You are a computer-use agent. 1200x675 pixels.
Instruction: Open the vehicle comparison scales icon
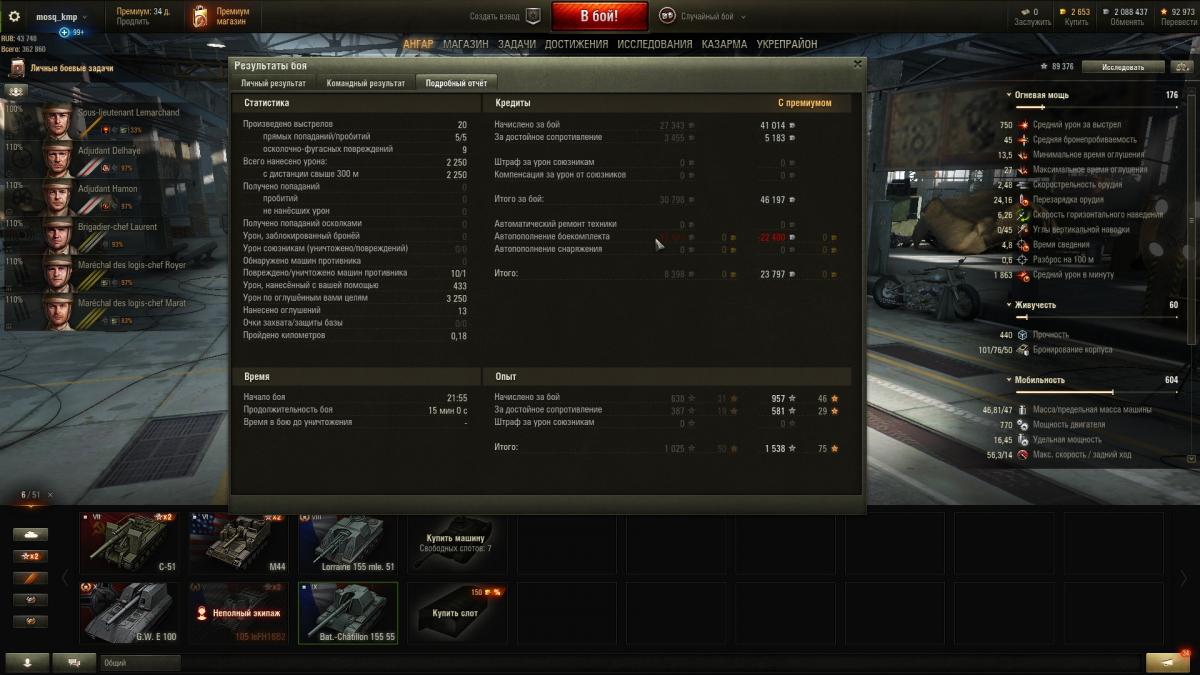1183,67
